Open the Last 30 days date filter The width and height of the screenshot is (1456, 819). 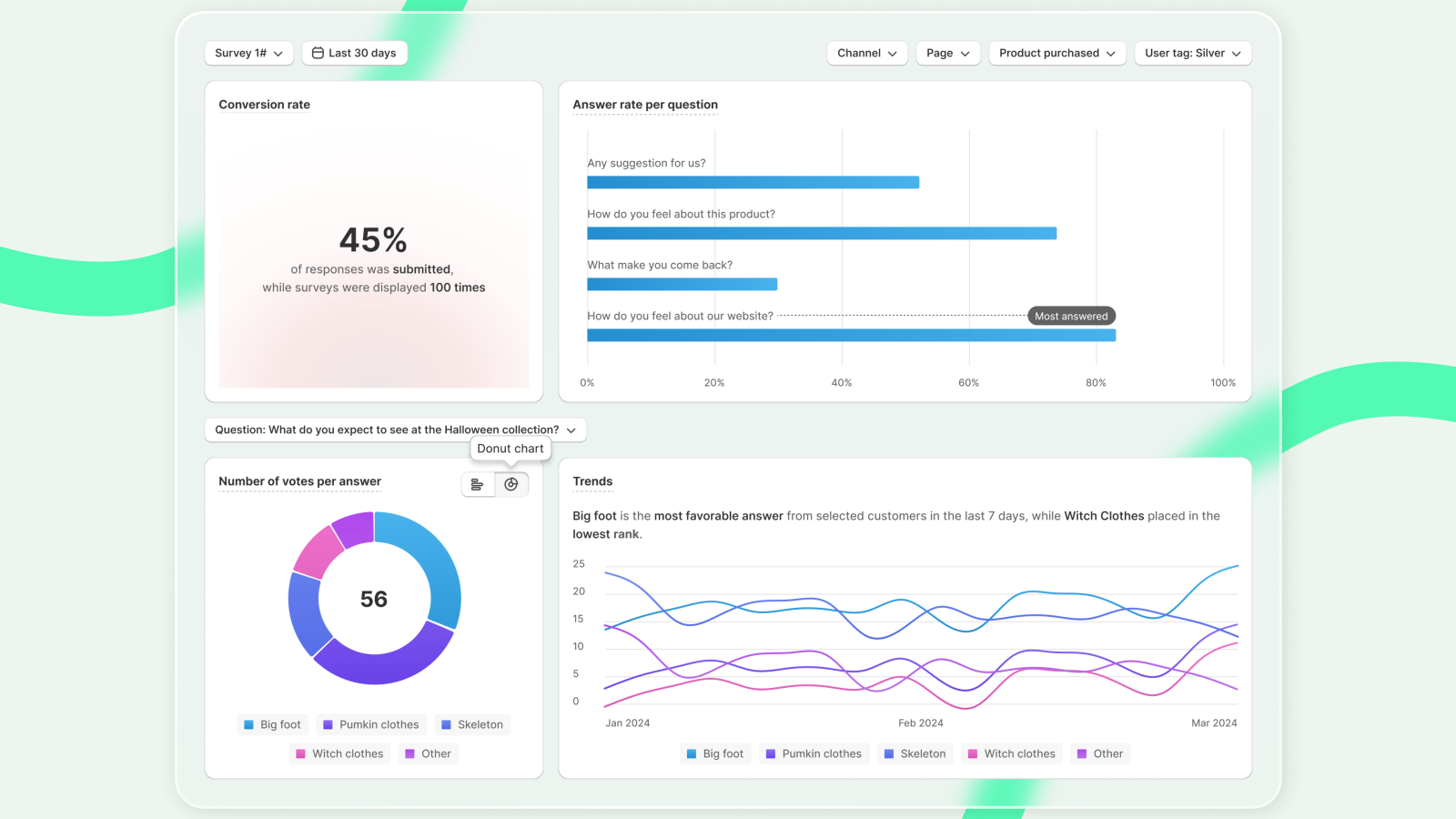click(x=354, y=53)
